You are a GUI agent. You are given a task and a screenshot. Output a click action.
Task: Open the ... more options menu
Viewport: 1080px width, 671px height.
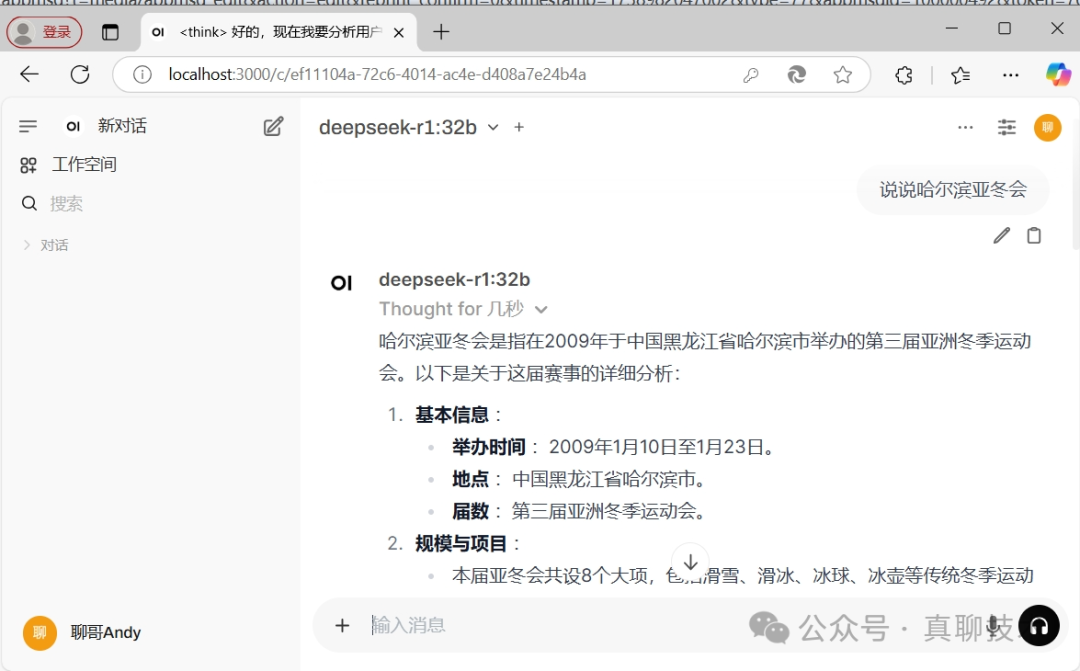(x=965, y=127)
